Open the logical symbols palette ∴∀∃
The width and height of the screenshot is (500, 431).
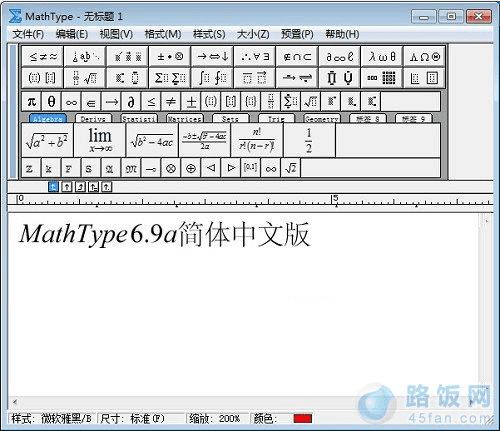coord(255,57)
